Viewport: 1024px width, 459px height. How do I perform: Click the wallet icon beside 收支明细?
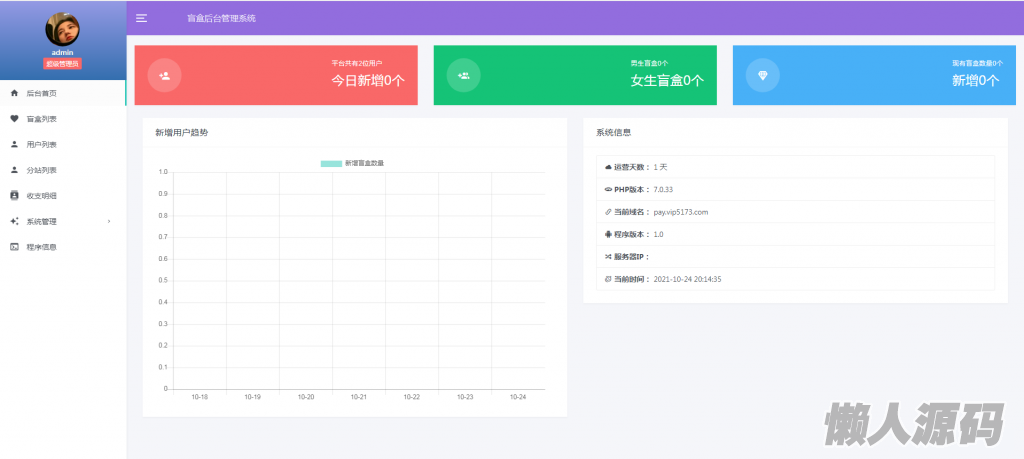14,196
